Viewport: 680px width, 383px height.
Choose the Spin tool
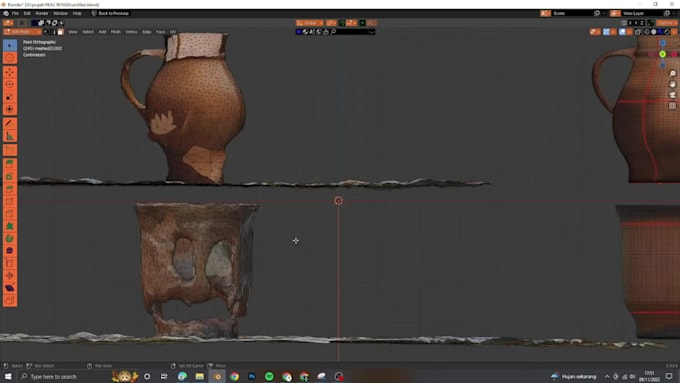(x=10, y=239)
